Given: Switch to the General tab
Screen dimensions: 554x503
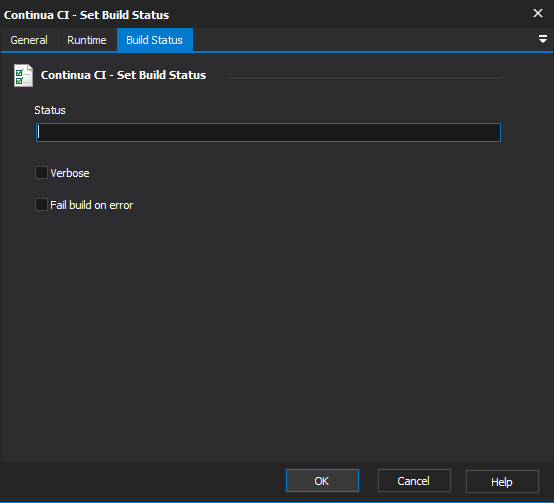Looking at the screenshot, I should [29, 40].
